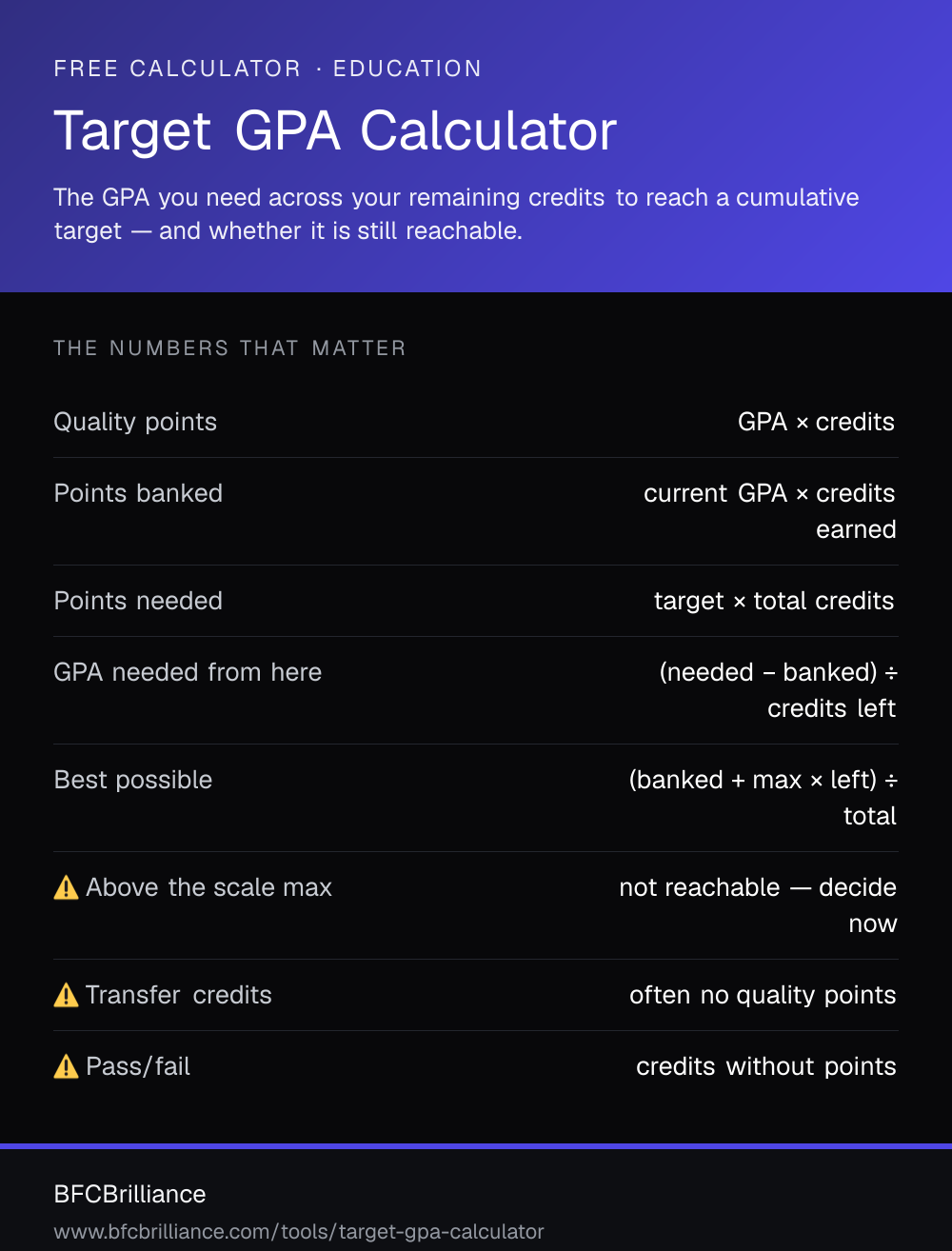Click the target × total credits formula
The image size is (952, 1251).
[x=774, y=601]
